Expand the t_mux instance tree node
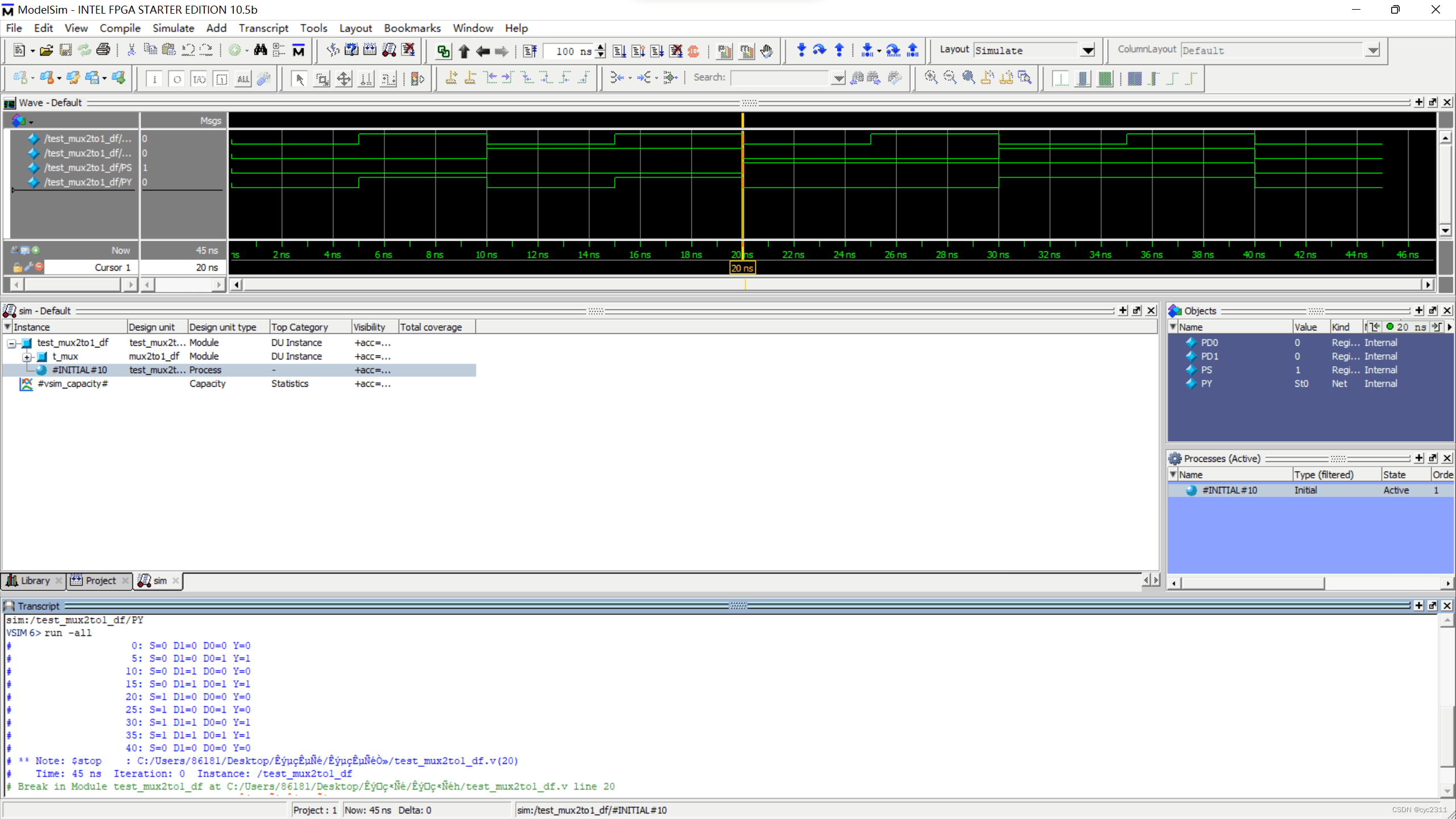1456x819 pixels. (27, 357)
